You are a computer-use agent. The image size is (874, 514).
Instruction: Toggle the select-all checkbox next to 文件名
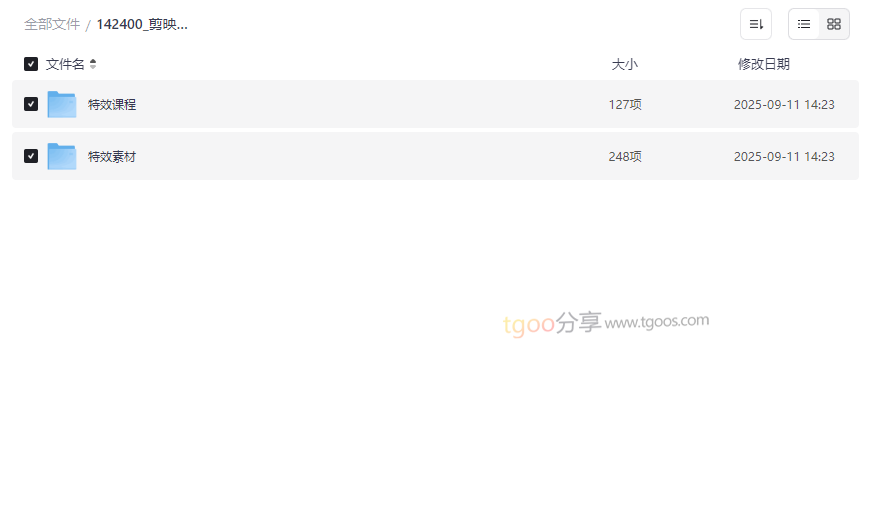point(31,64)
